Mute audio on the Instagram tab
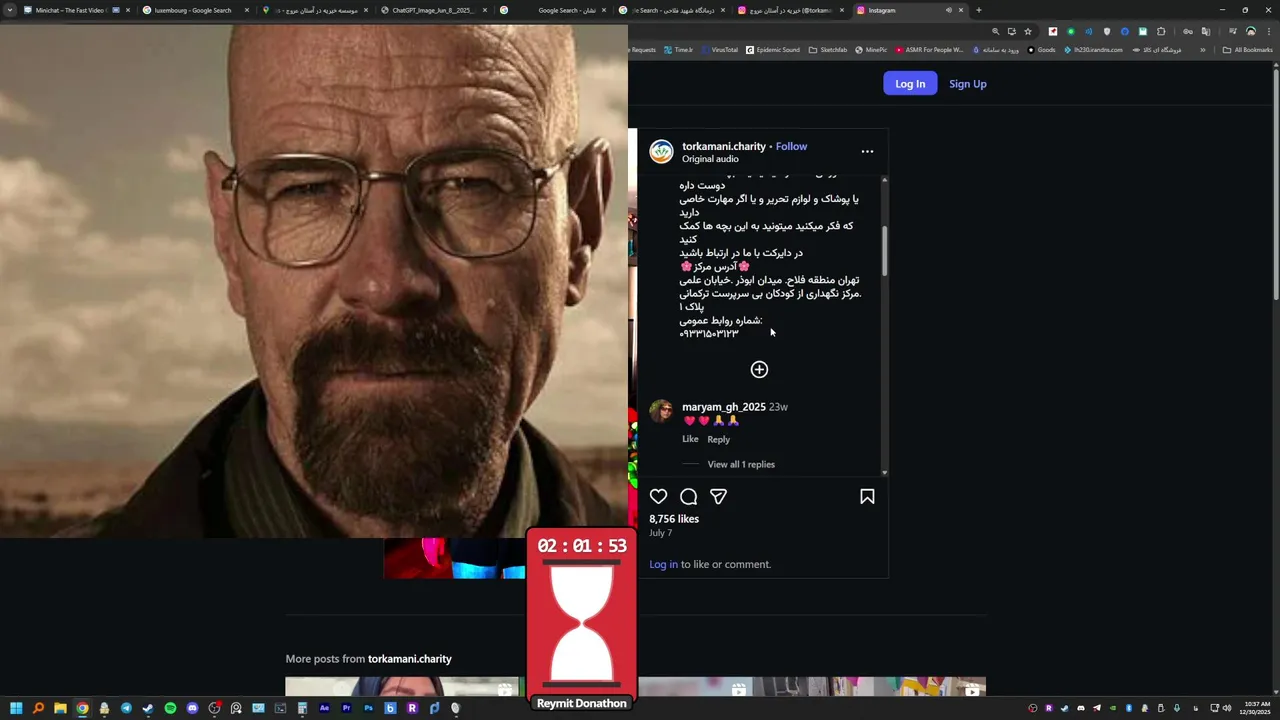Screen dimensions: 1280x720 [x=948, y=10]
